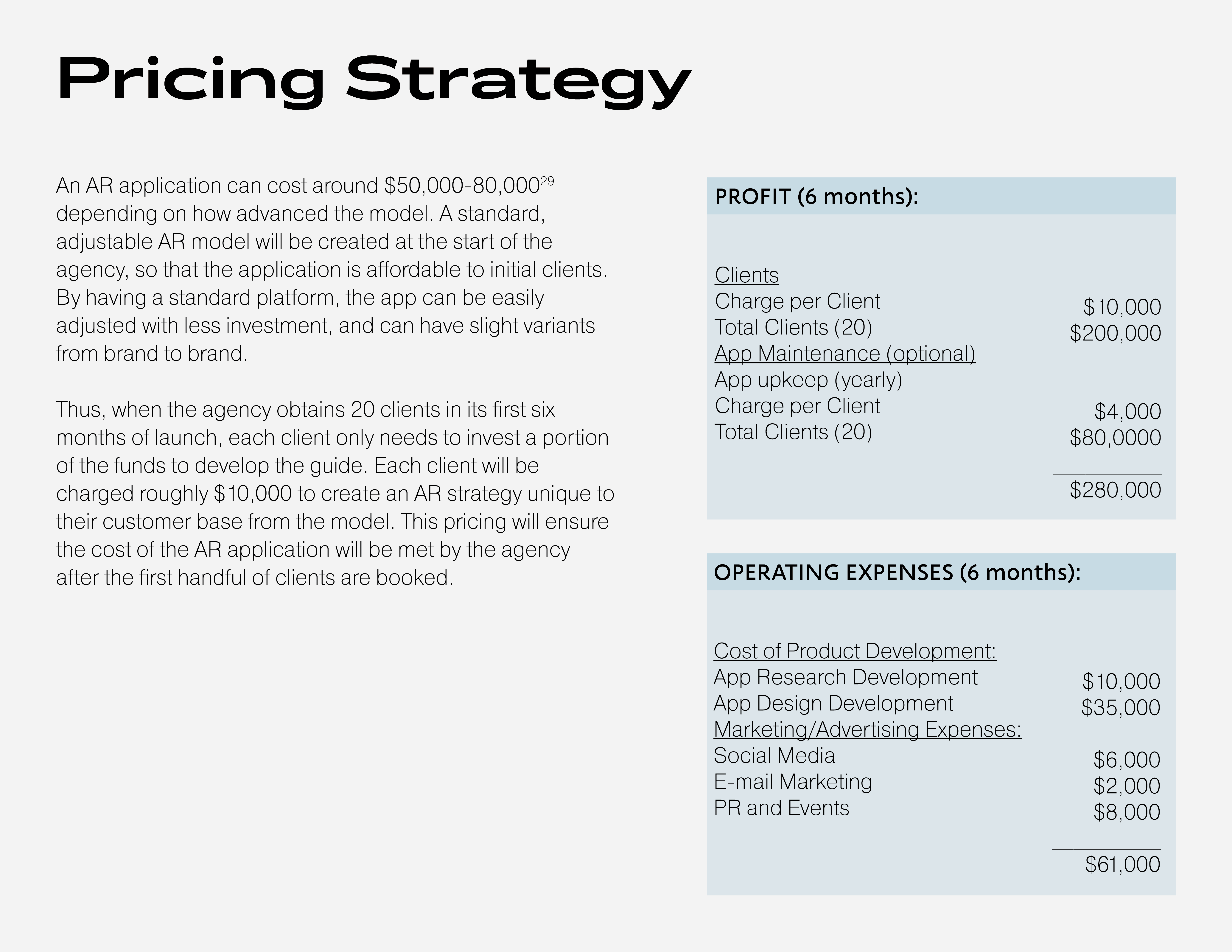The width and height of the screenshot is (1232, 952).
Task: Click the underlined Clients heading
Action: point(746,275)
